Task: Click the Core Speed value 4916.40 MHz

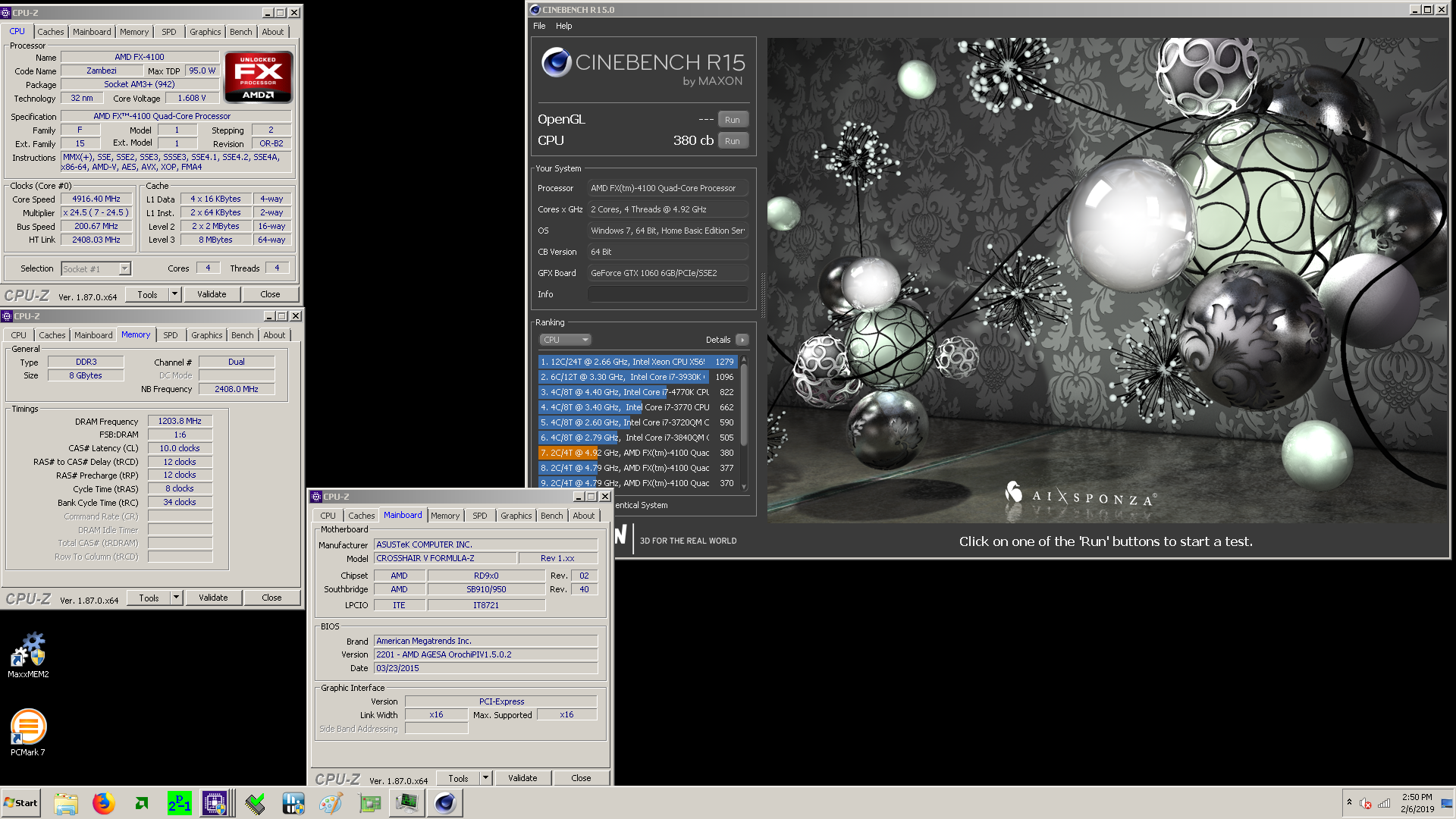Action: point(96,199)
